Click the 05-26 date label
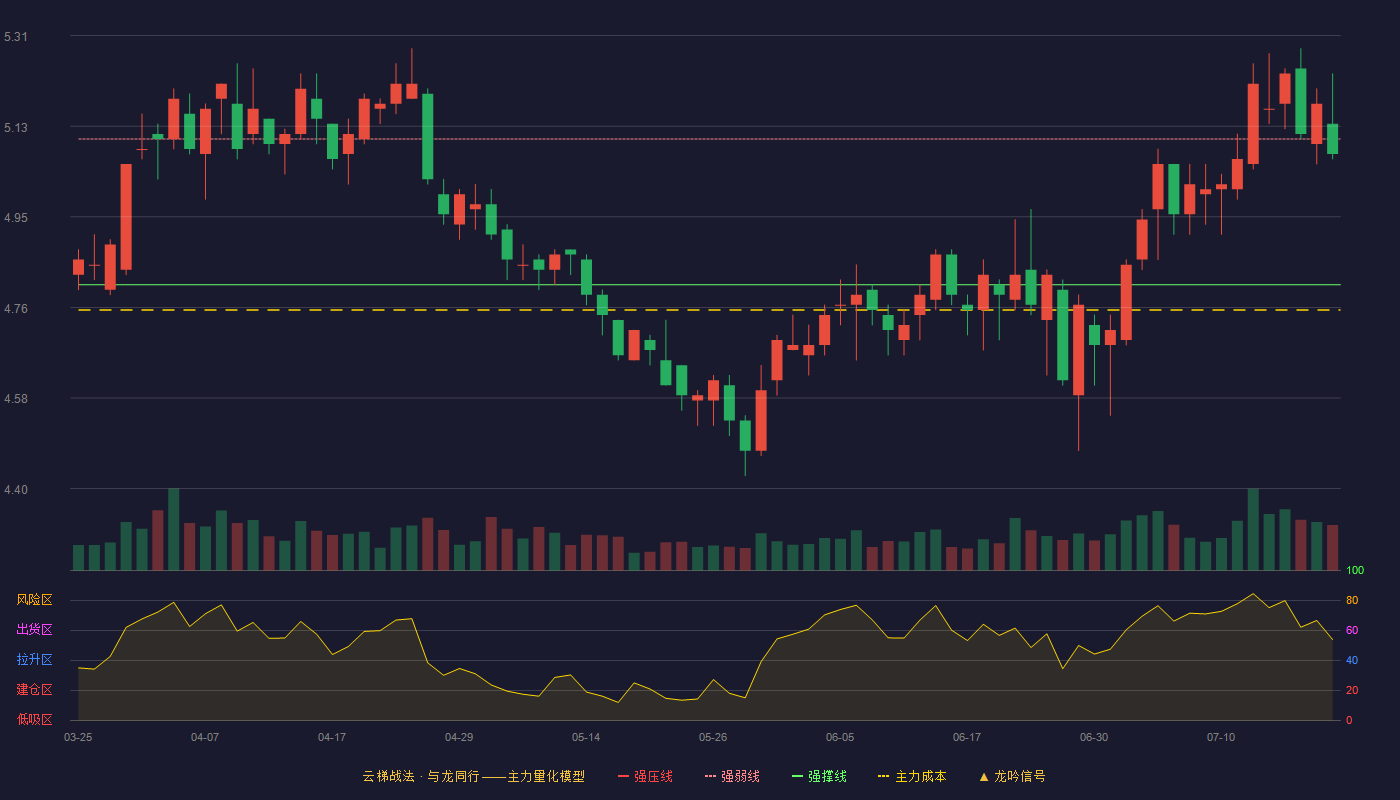 pos(713,737)
